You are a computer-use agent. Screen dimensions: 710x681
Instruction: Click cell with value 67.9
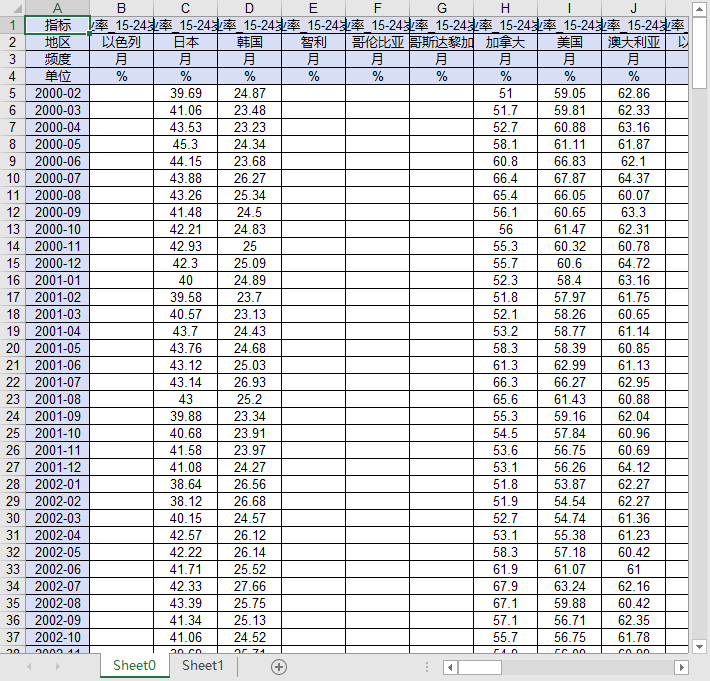(505, 586)
